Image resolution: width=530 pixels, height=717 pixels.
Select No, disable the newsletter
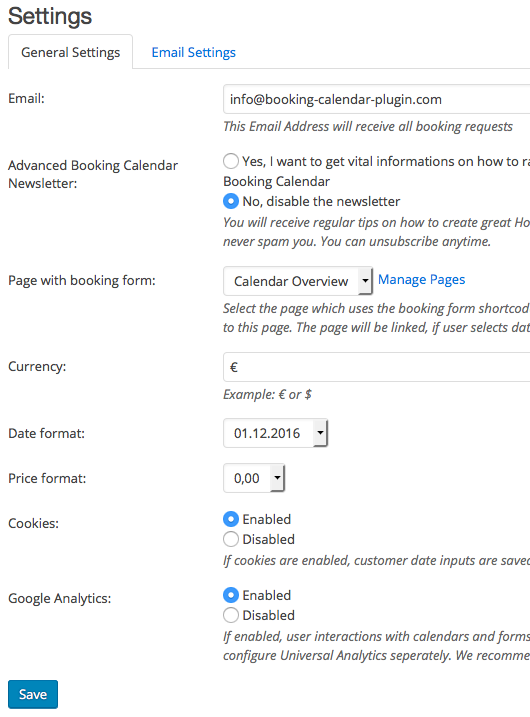pos(231,201)
